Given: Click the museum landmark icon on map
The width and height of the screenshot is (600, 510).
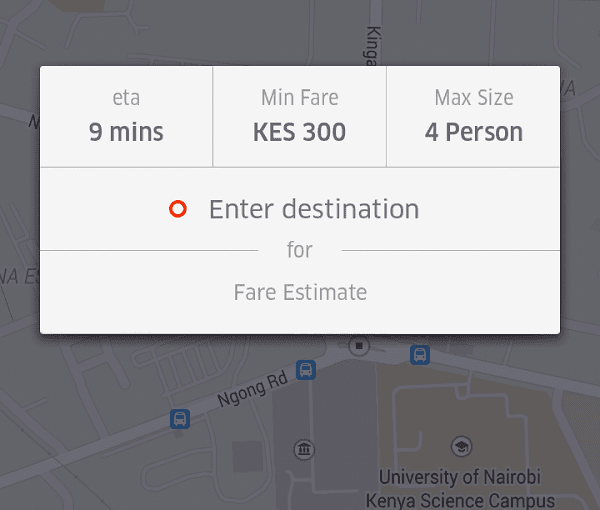Looking at the screenshot, I should (x=304, y=449).
